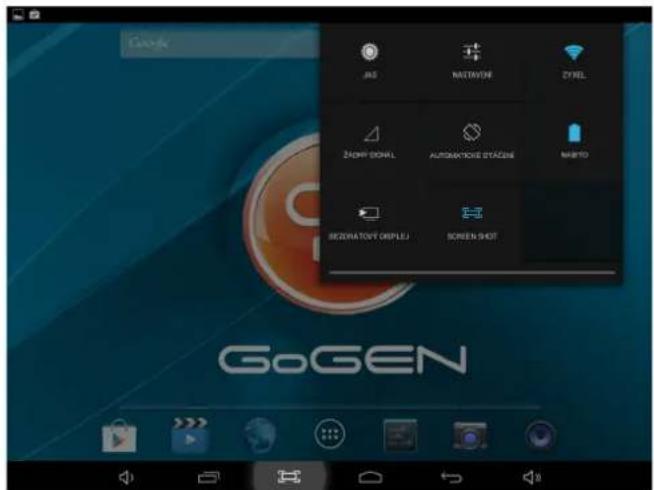Viewport: 654px width, 490px height.
Task: Open the Nastavení settings tile
Action: 472,61
